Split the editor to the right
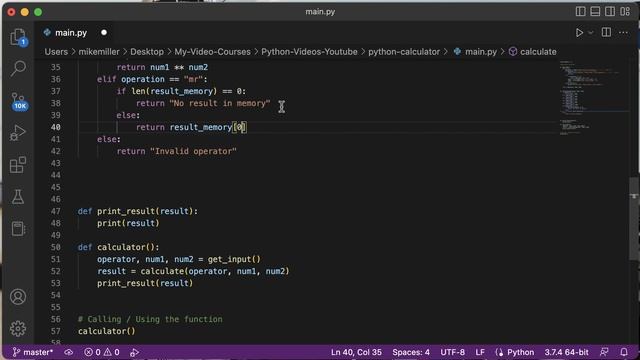Image resolution: width=640 pixels, height=360 pixels. click(x=607, y=32)
